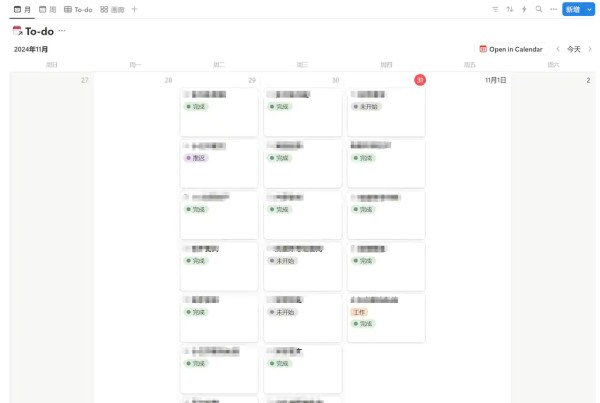This screenshot has height=403, width=600.
Task: Open the 画廊 gallery view tab
Action: pos(112,10)
